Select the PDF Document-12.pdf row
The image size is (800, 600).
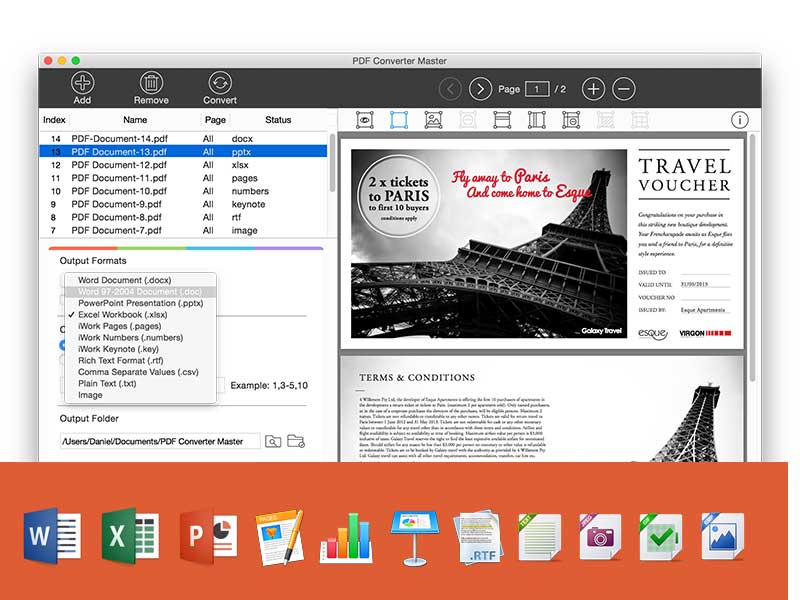tap(184, 165)
